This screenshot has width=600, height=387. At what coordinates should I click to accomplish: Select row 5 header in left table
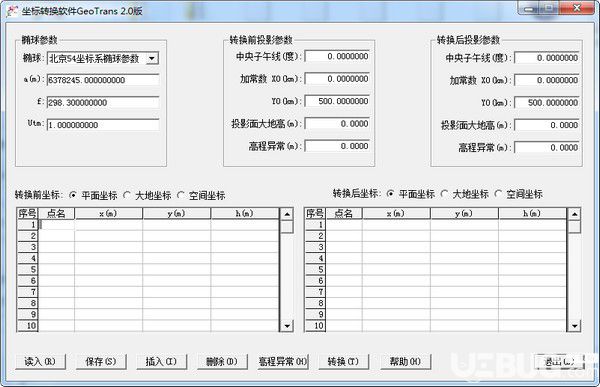tap(28, 269)
